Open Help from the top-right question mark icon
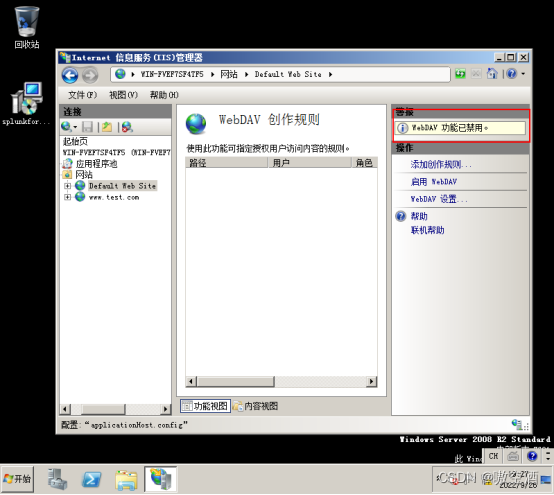 pos(512,74)
